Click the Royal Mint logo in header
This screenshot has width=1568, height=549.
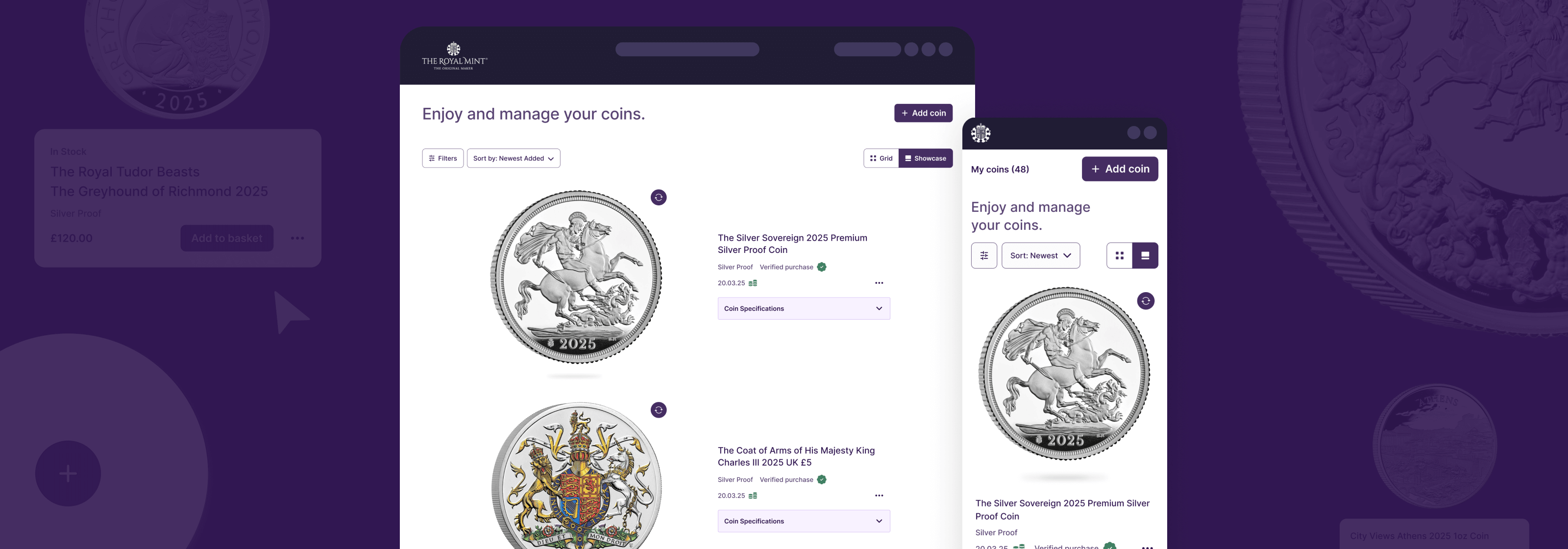click(454, 56)
